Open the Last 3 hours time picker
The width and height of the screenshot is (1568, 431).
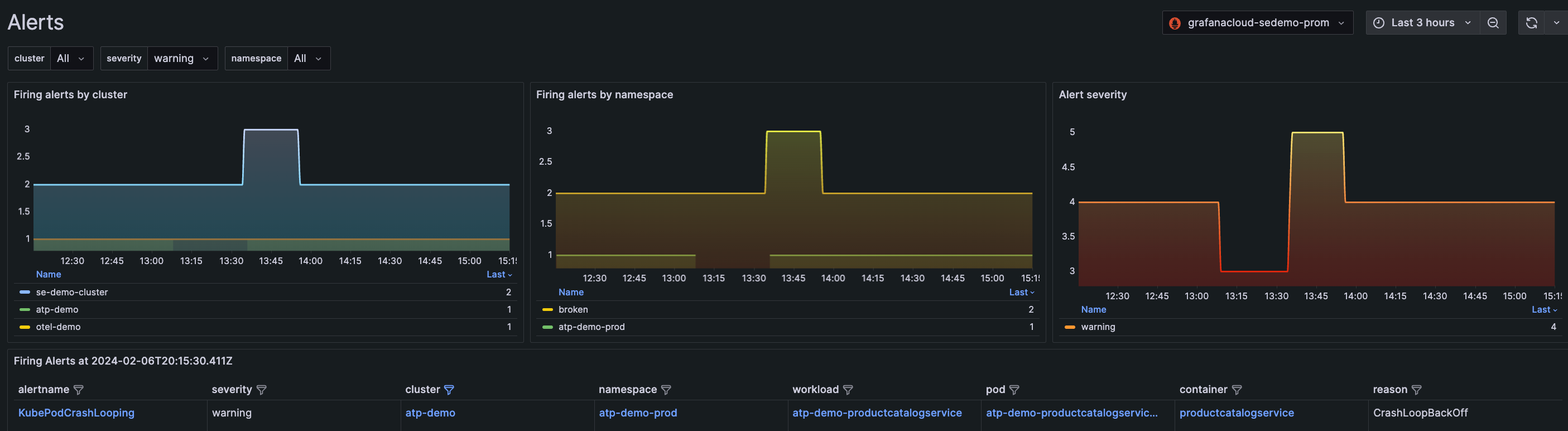(1422, 22)
